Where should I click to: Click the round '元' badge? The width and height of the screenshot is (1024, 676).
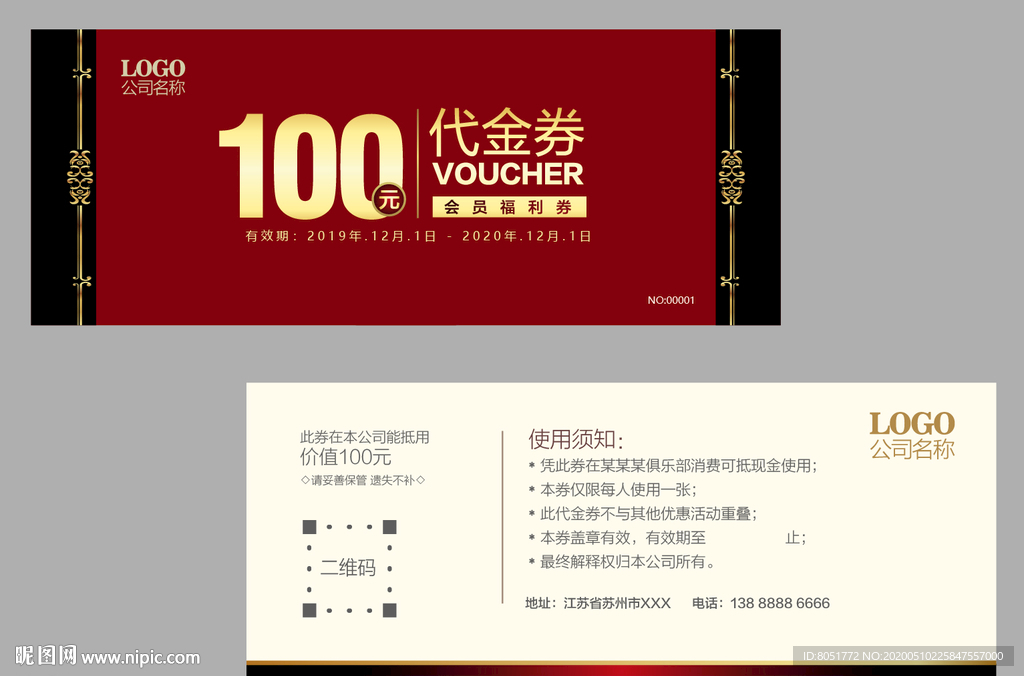[389, 199]
